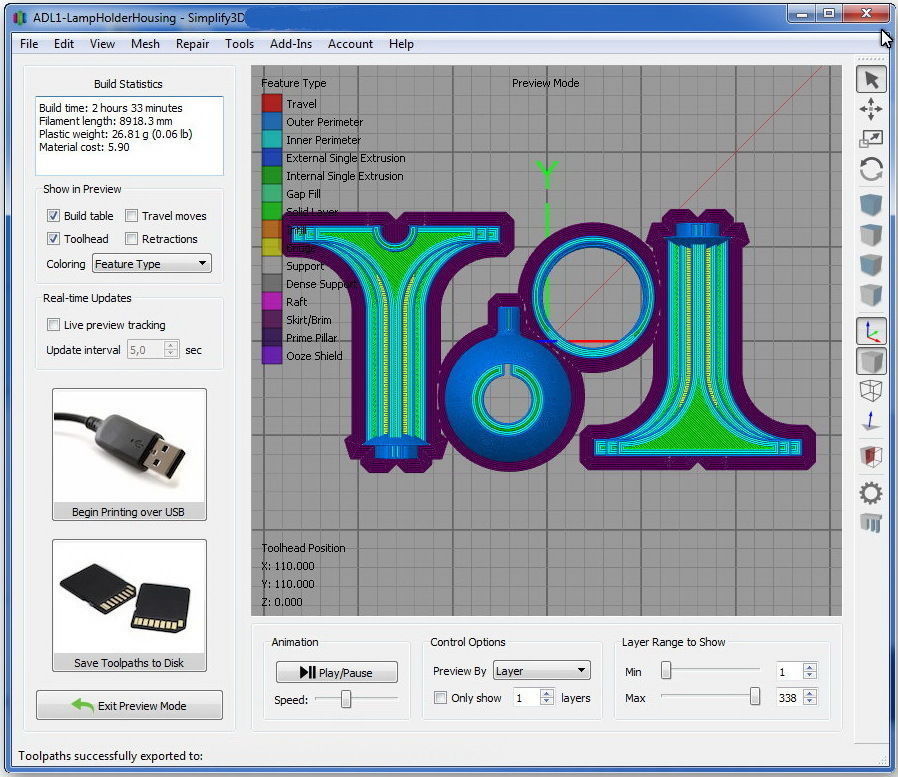
Task: Increase the Min layer value
Action: click(x=810, y=667)
